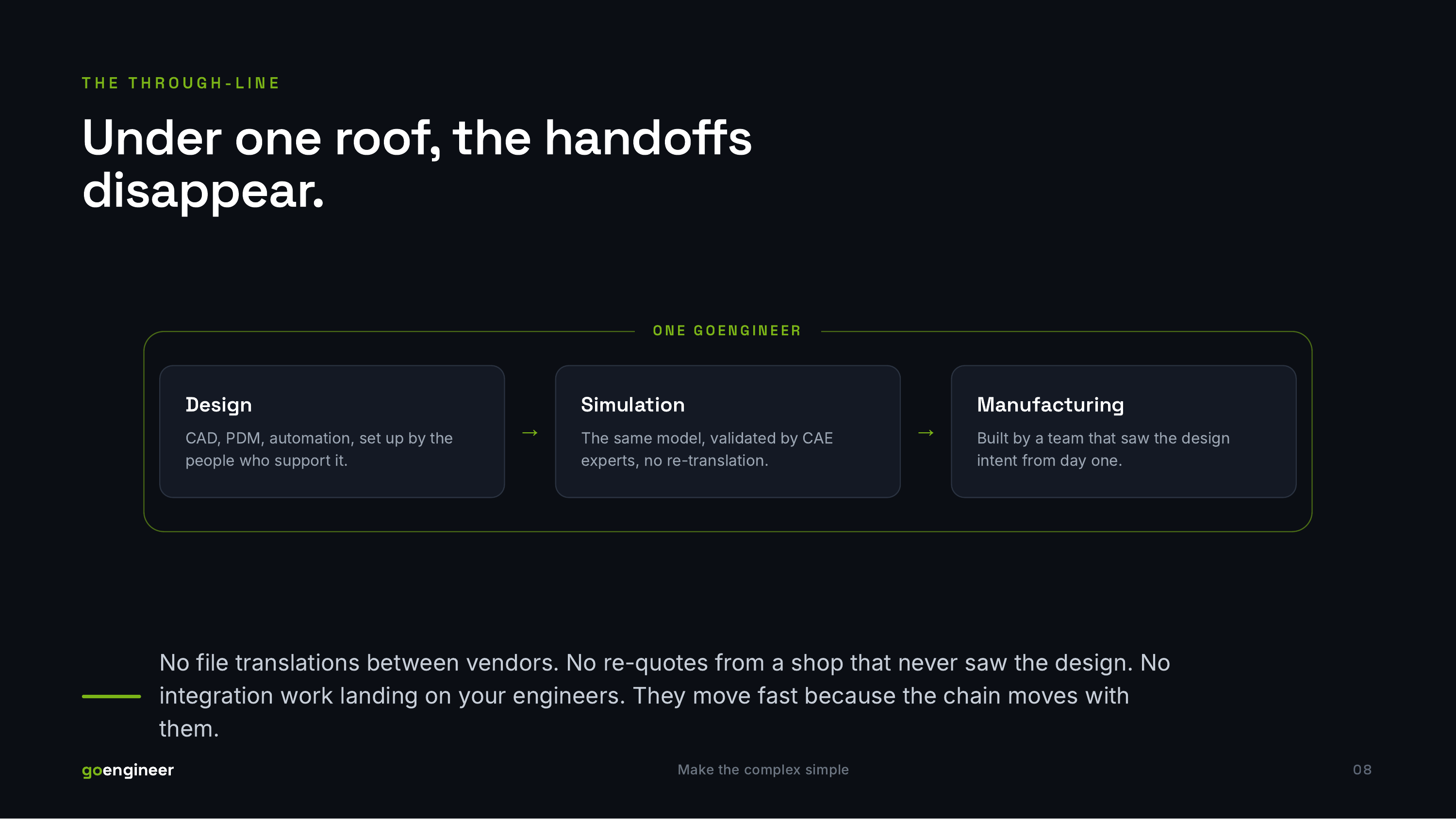This screenshot has width=1456, height=819.
Task: Select the Manufacturing card
Action: click(x=1123, y=431)
